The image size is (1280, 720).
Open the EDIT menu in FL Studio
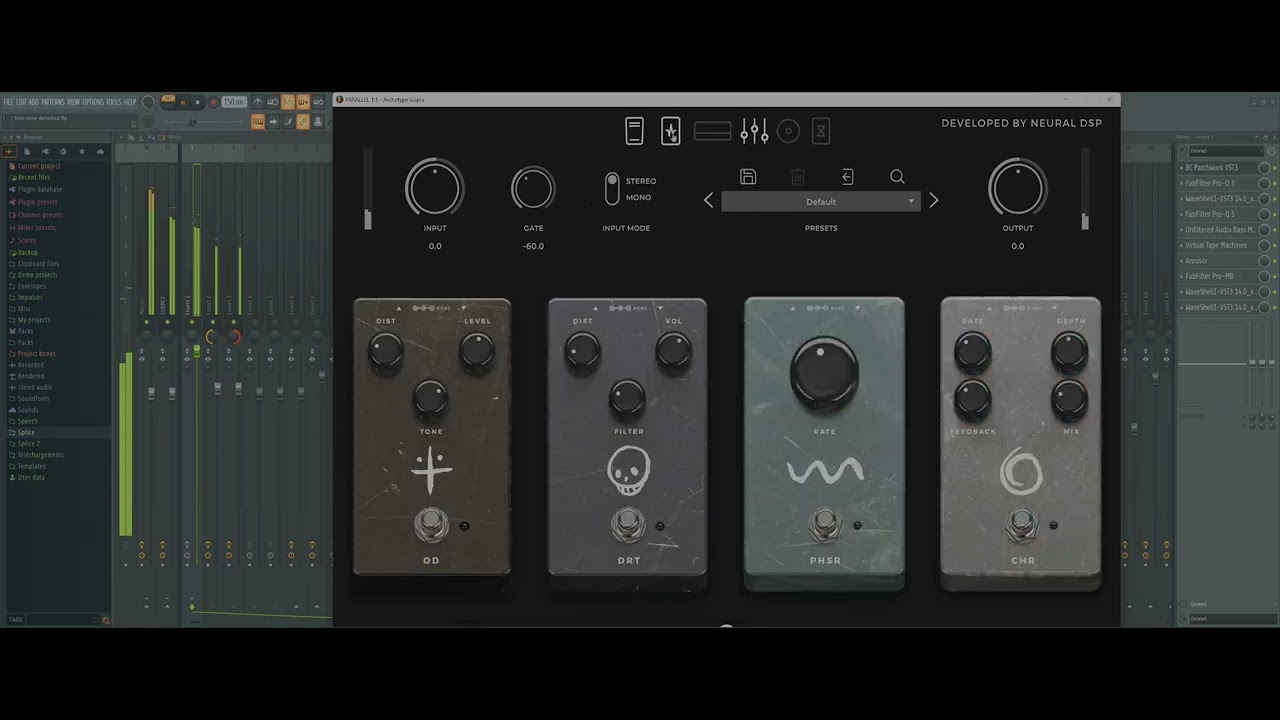[21, 102]
